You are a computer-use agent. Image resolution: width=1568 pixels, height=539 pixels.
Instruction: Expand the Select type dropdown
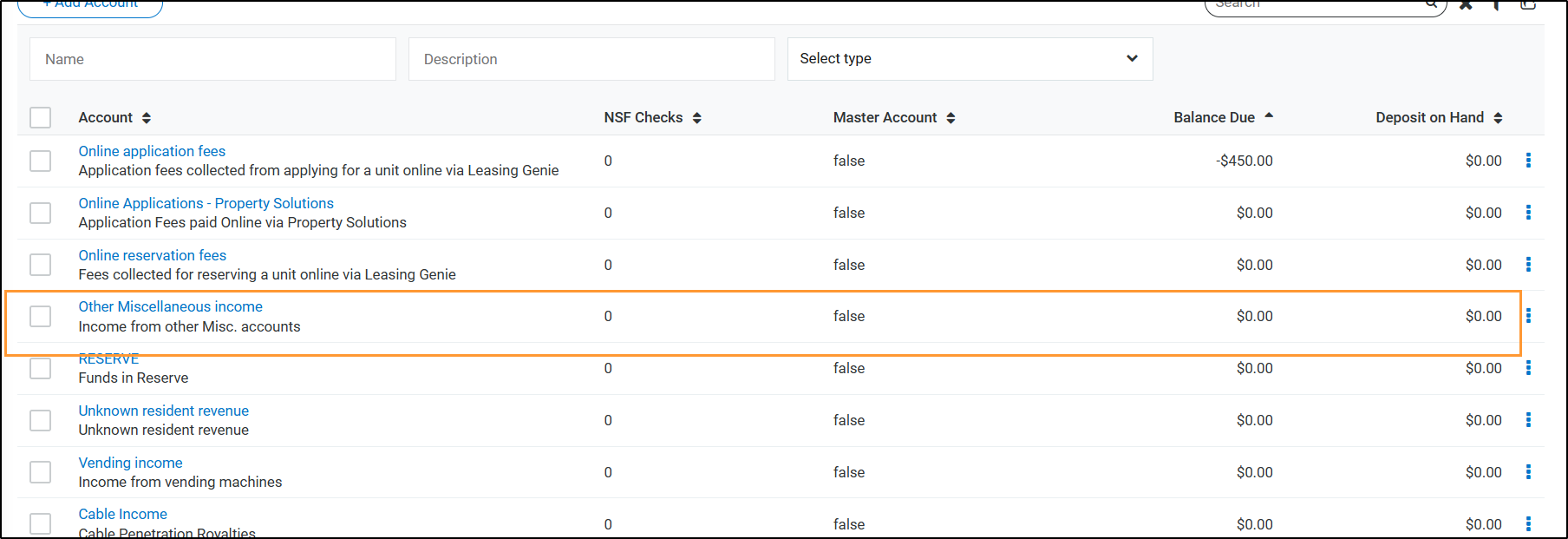[x=970, y=59]
